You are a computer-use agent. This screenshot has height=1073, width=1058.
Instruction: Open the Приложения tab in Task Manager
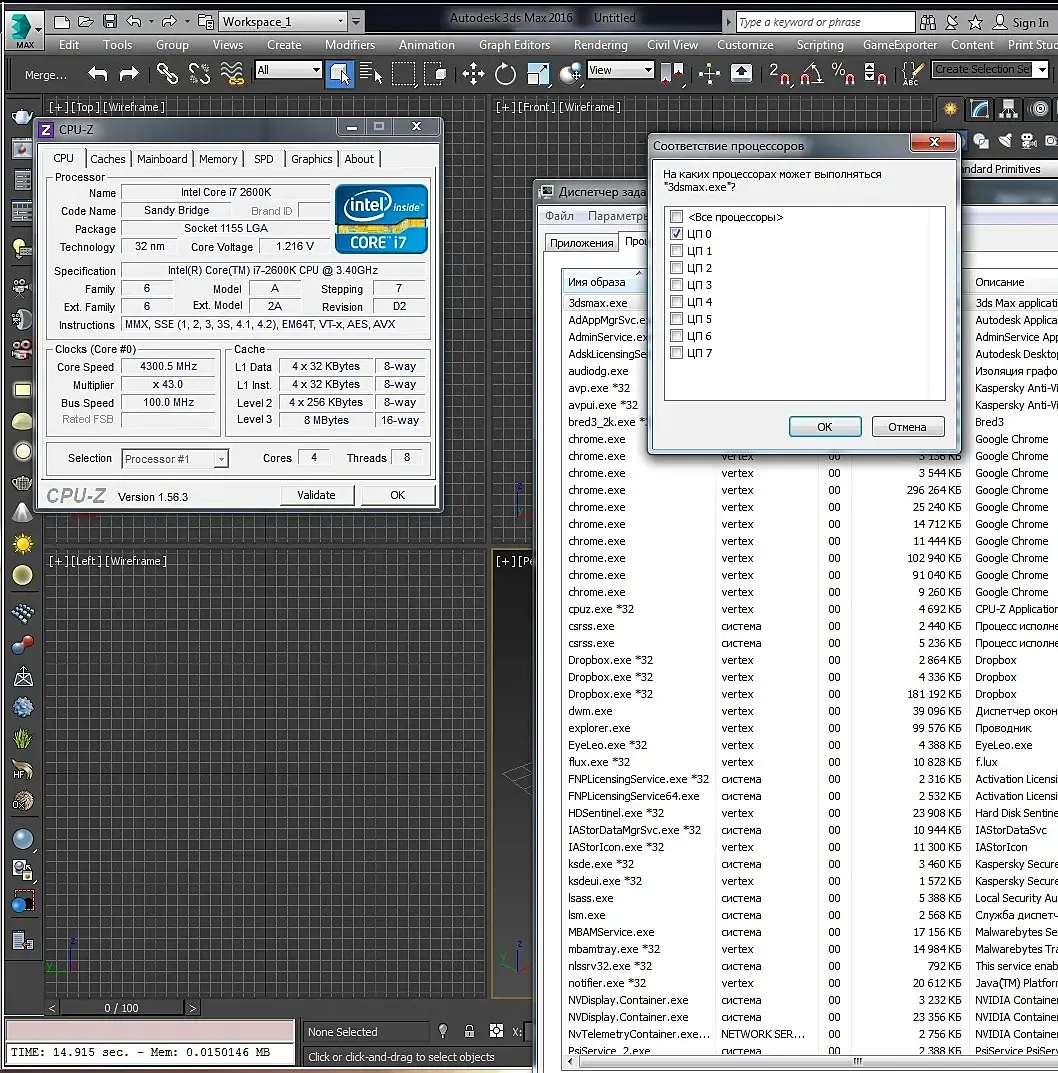tap(582, 243)
